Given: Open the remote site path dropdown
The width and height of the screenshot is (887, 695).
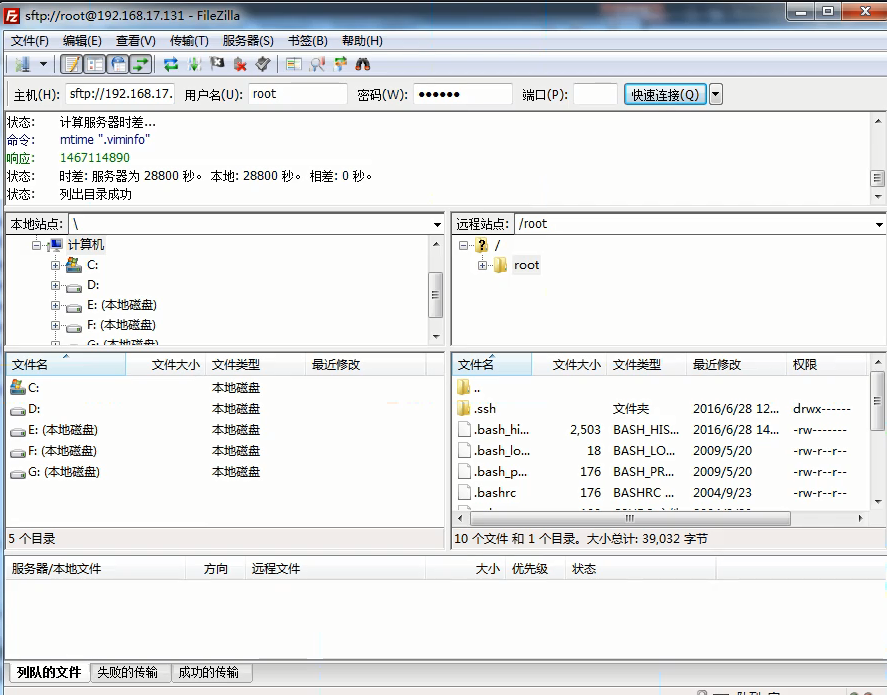Looking at the screenshot, I should (x=880, y=225).
